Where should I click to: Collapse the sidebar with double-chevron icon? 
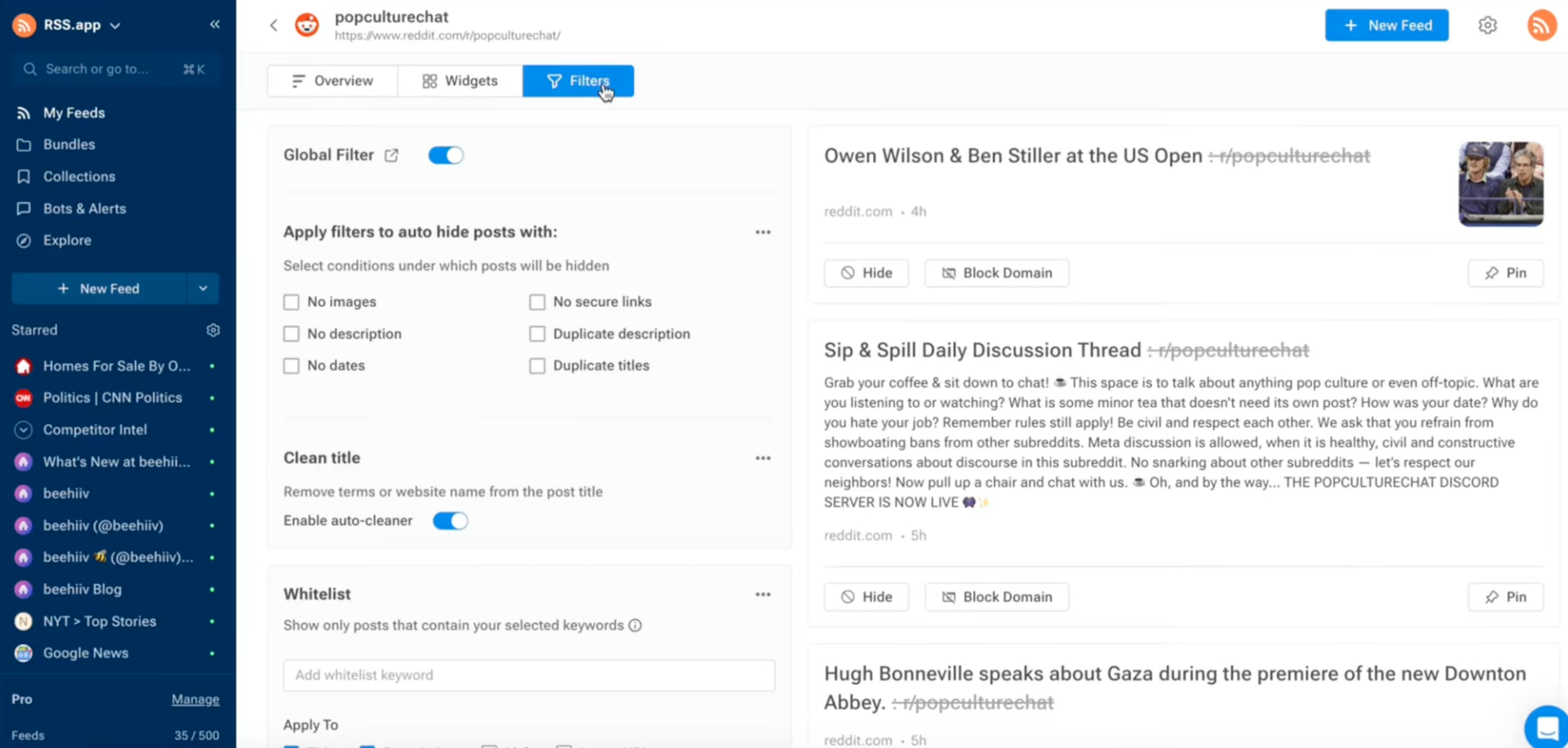[214, 24]
